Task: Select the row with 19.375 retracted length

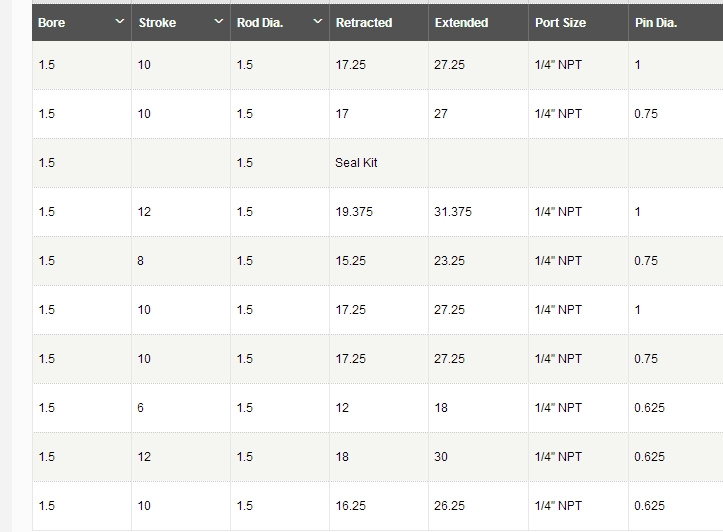Action: (x=378, y=212)
